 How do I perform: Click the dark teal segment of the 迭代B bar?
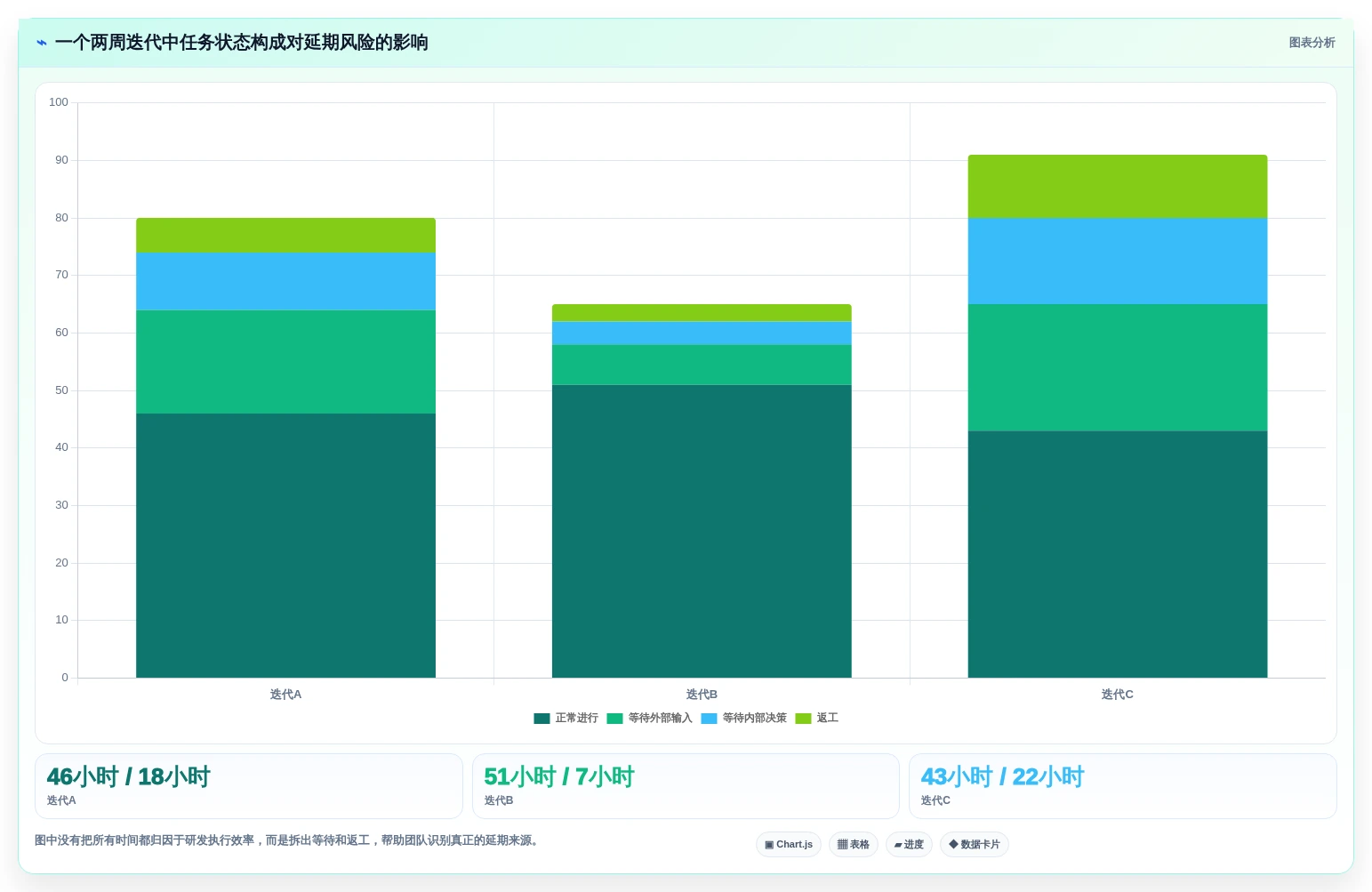click(702, 531)
